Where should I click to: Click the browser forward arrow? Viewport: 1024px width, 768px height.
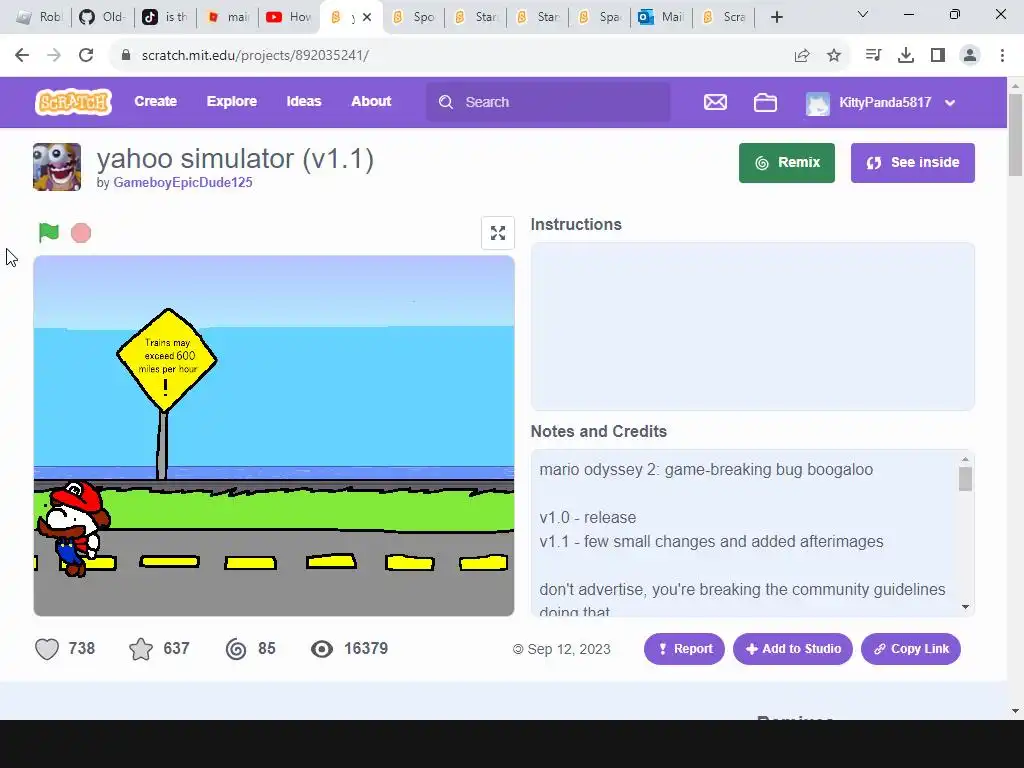[54, 55]
